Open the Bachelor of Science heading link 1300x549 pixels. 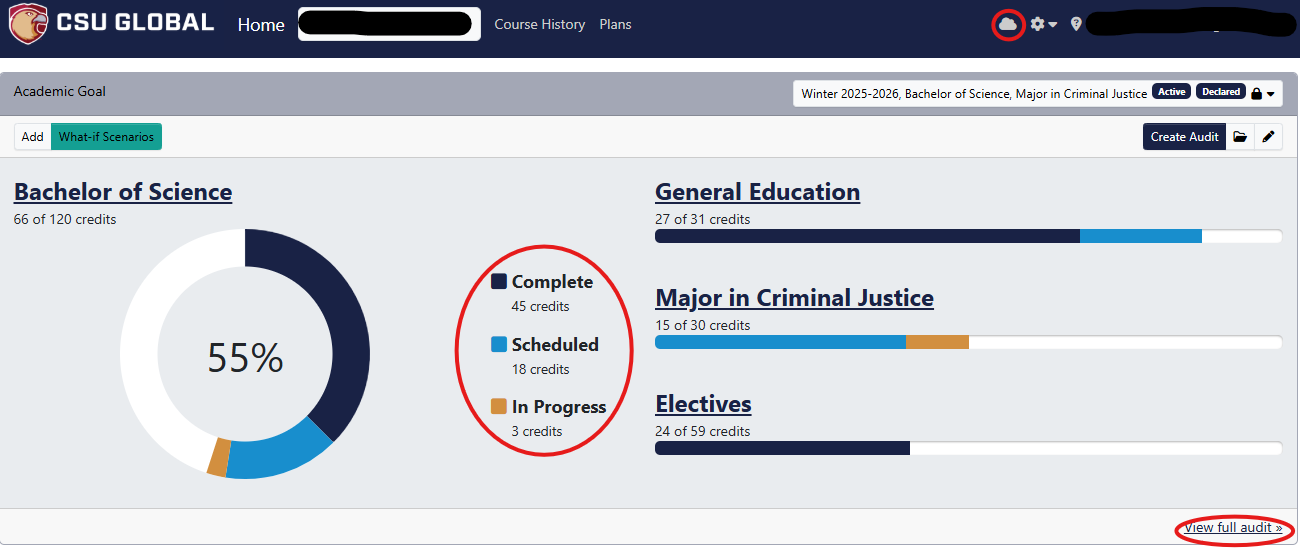pos(123,192)
